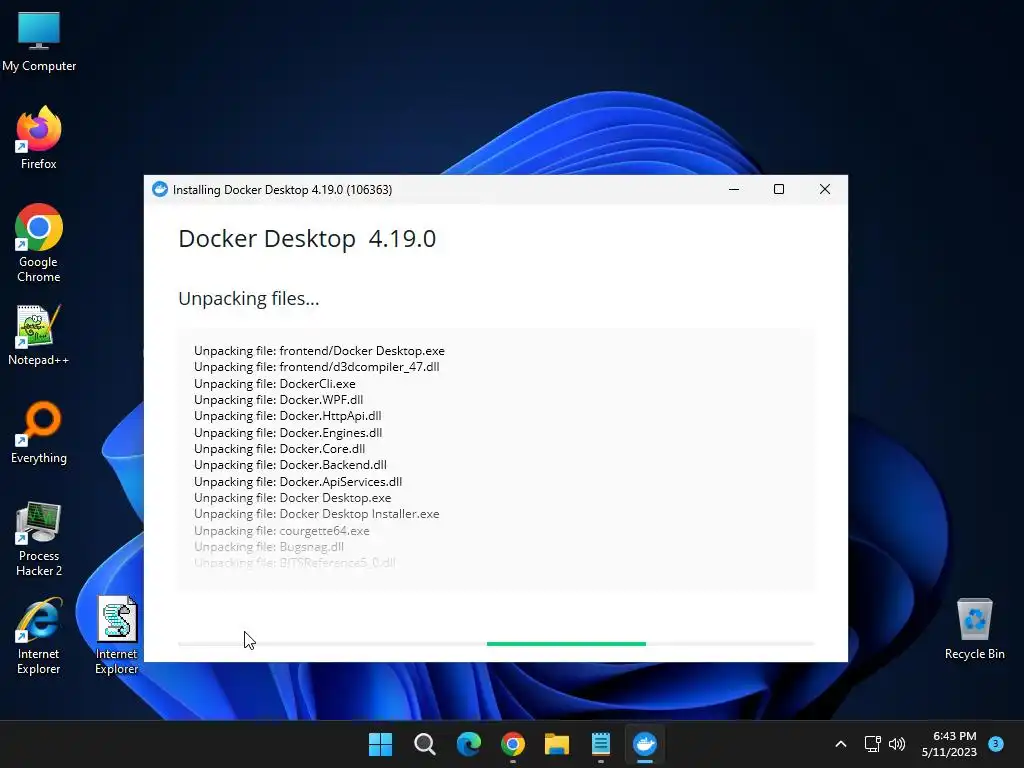Image resolution: width=1024 pixels, height=768 pixels.
Task: Select log line 'Bugsnag.dll'
Action: coord(269,547)
